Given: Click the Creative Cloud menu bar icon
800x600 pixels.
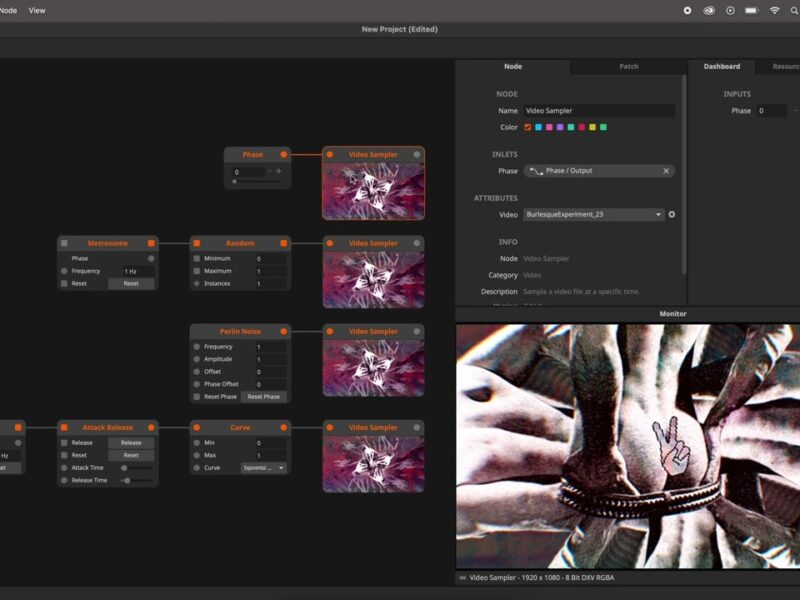Looking at the screenshot, I should point(709,10).
